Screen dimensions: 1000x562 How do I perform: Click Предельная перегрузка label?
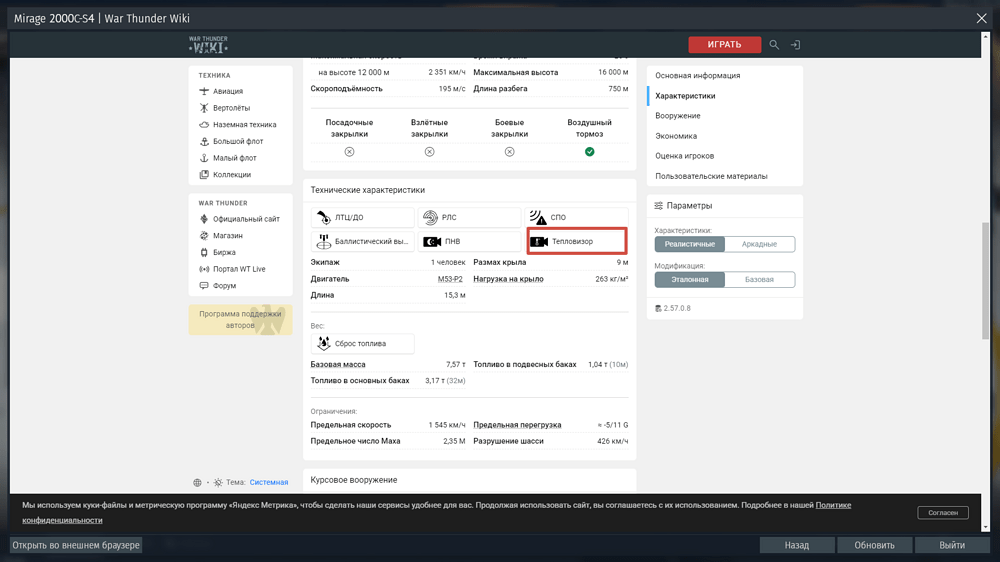(517, 425)
